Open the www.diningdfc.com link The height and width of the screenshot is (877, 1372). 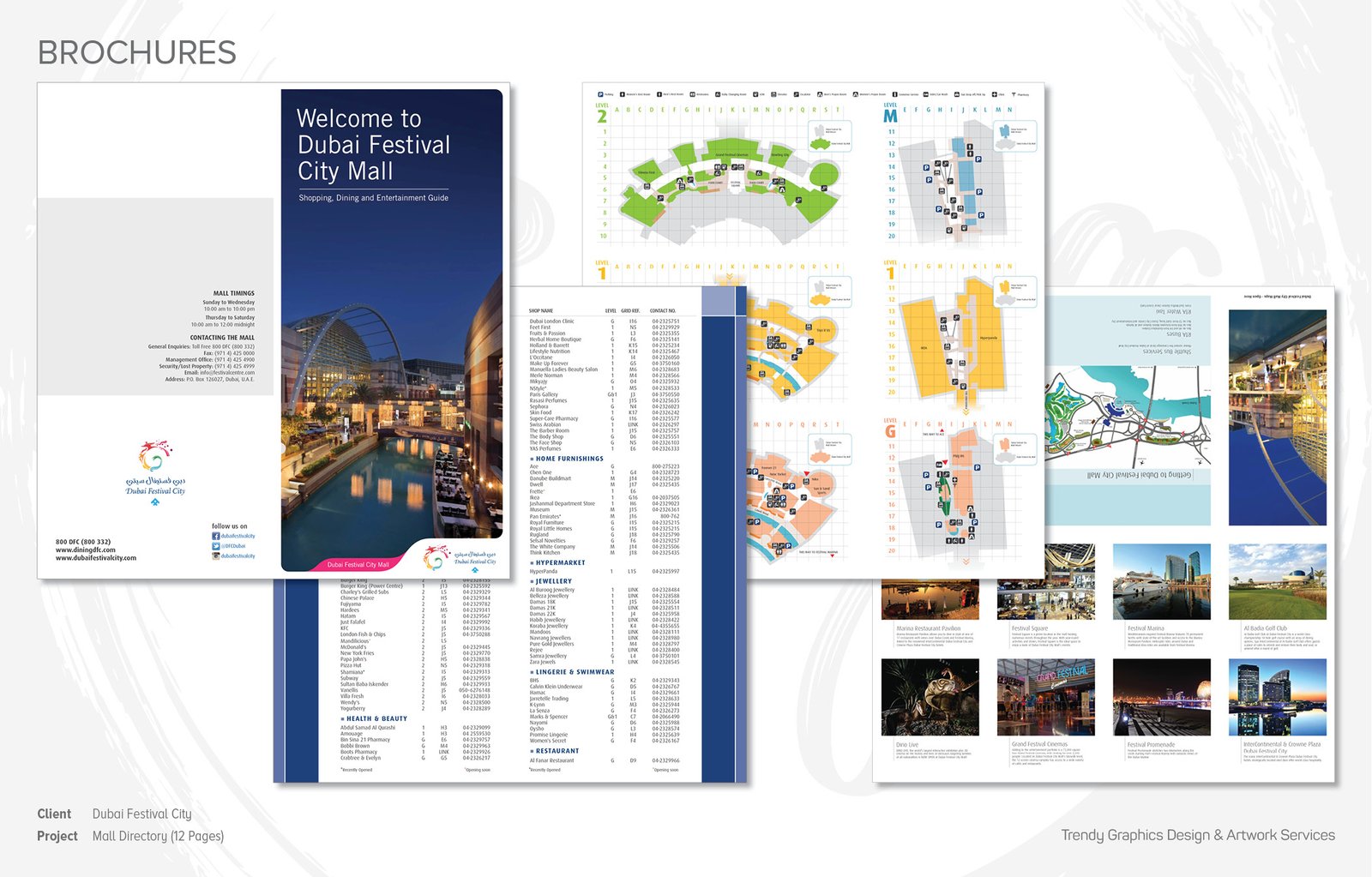pos(86,550)
